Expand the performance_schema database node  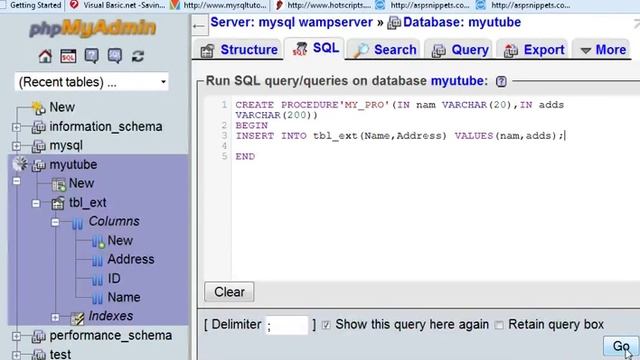[16, 336]
